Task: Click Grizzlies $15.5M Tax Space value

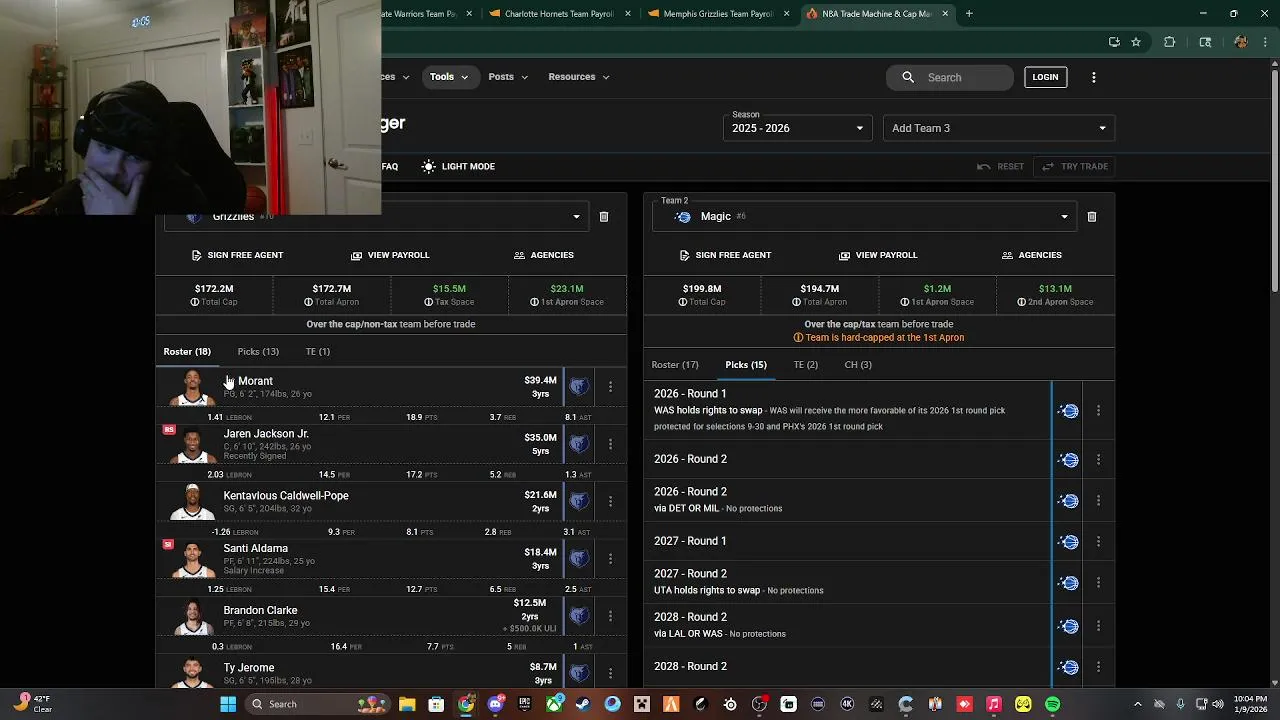Action: pyautogui.click(x=449, y=289)
